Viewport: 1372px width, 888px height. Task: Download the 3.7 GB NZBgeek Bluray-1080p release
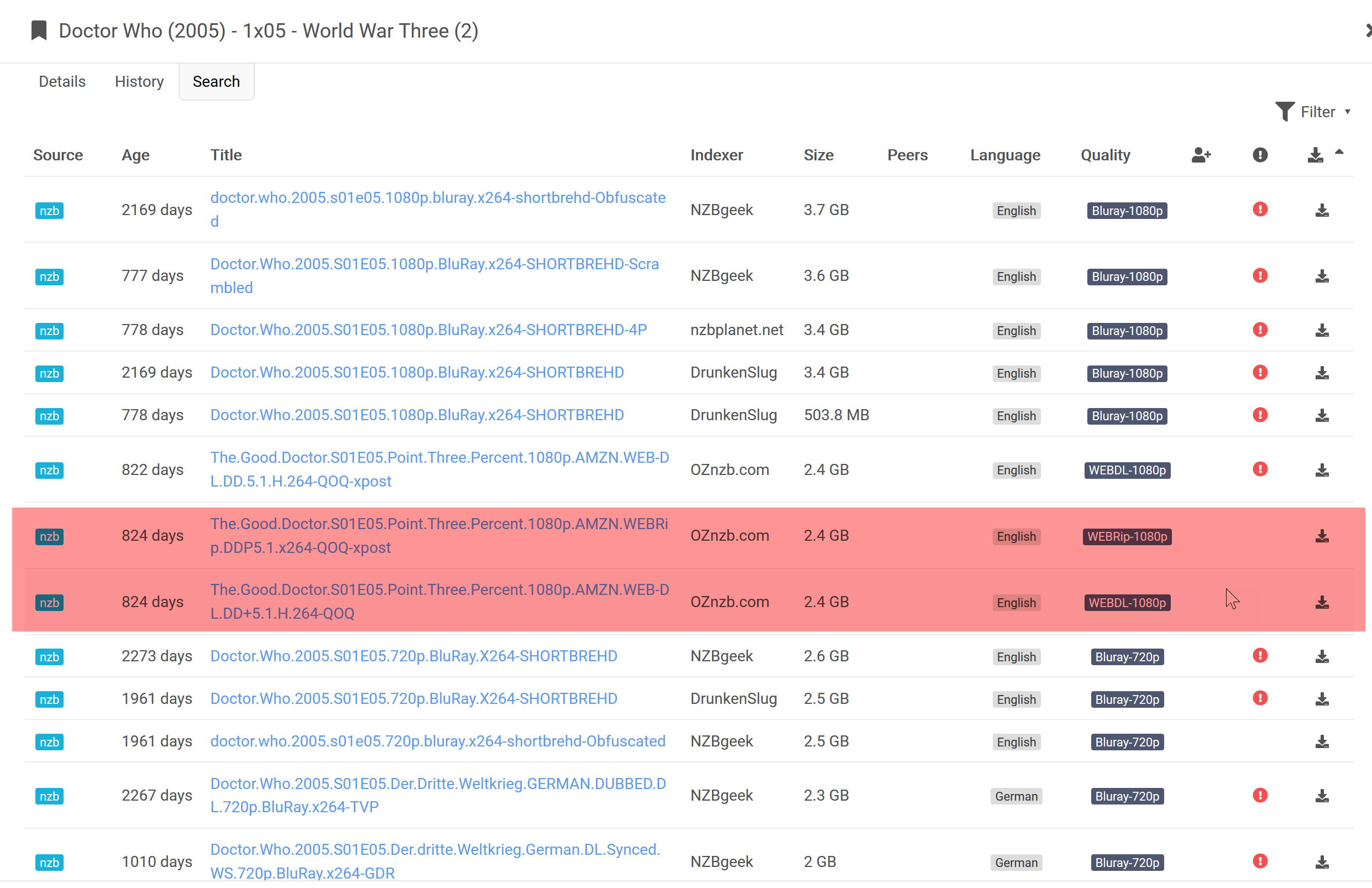coord(1321,211)
